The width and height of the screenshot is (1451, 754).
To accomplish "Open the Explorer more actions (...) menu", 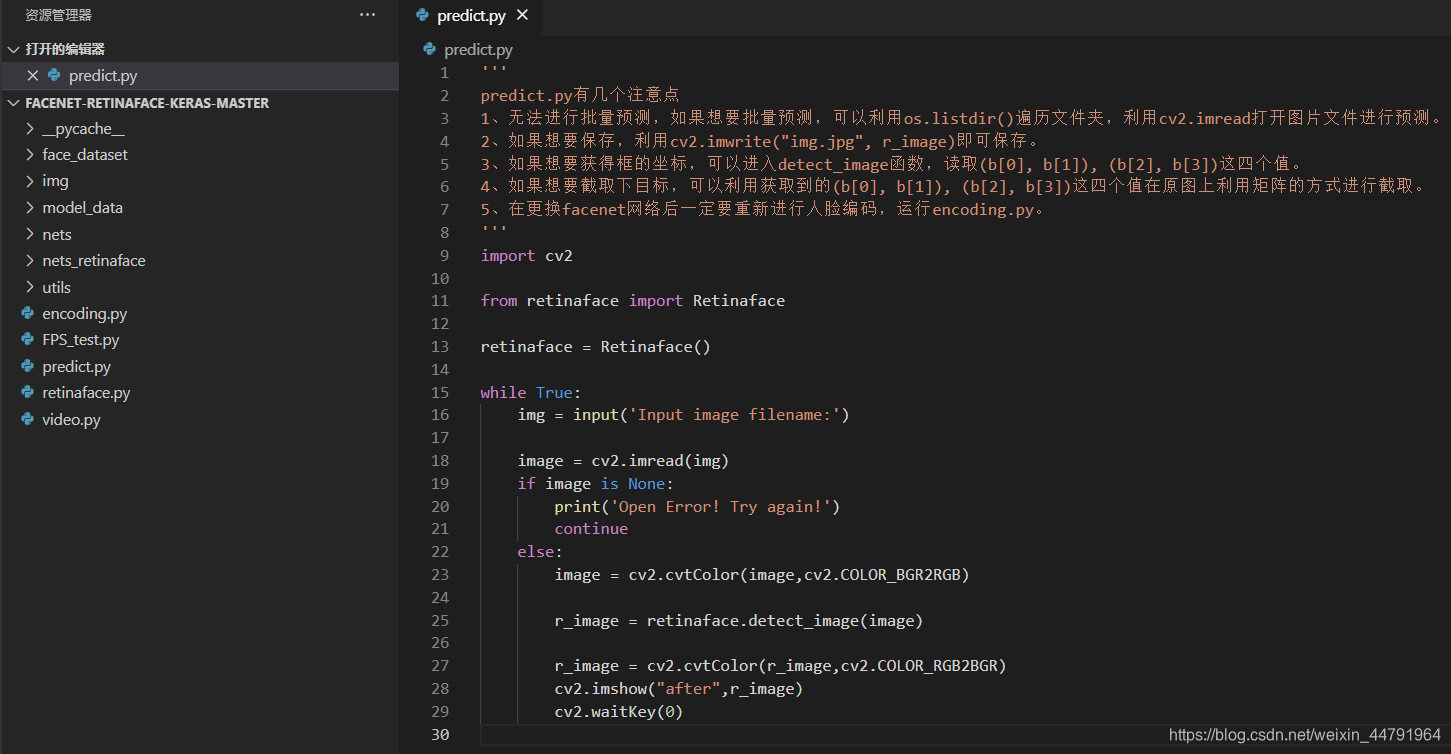I will point(367,14).
